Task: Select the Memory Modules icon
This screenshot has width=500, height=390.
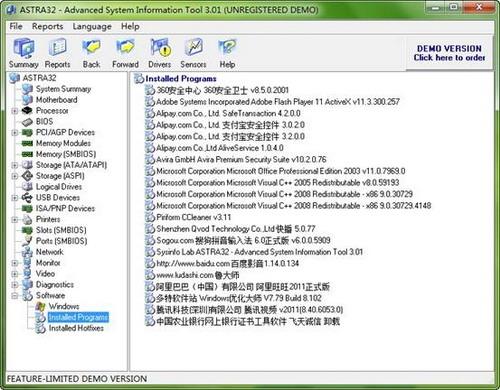Action: click(27, 143)
